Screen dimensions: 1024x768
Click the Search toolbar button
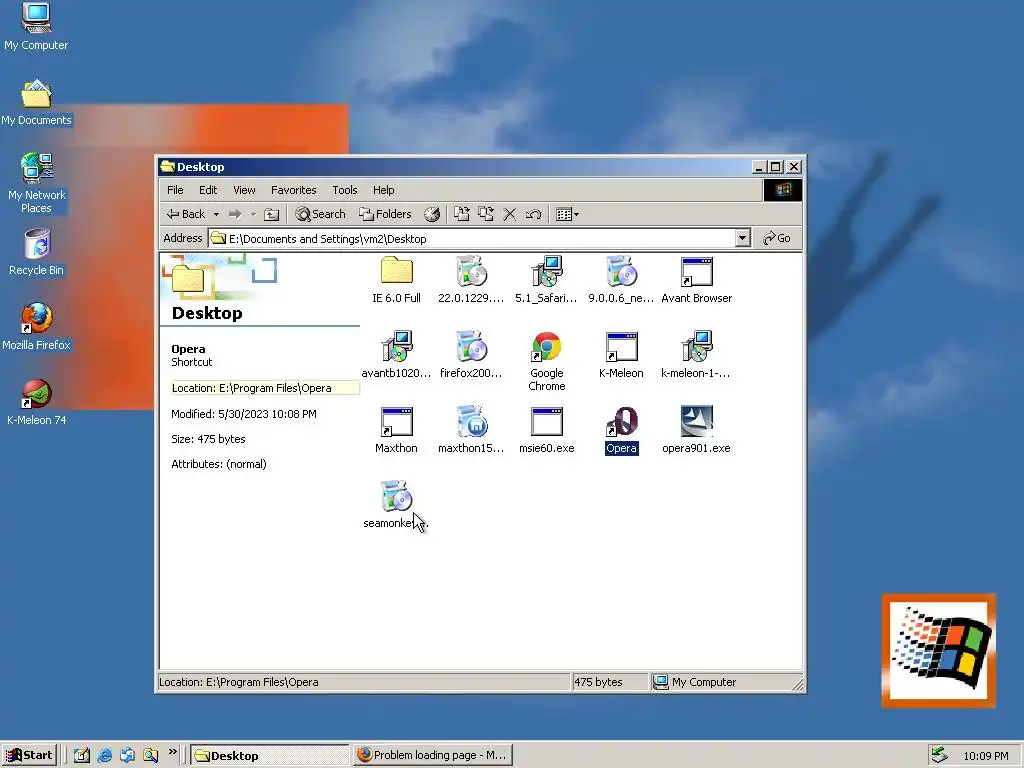coord(320,214)
